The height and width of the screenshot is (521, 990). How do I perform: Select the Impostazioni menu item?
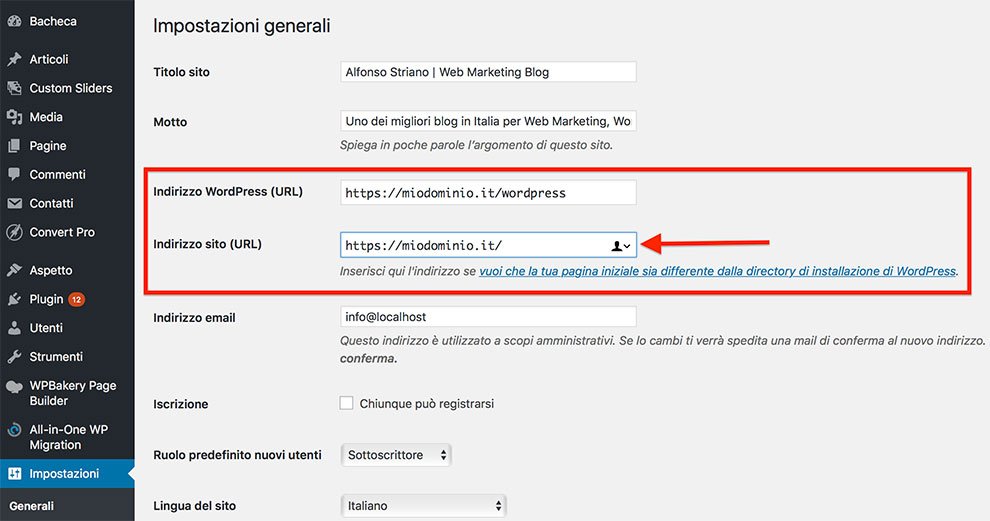click(67, 474)
